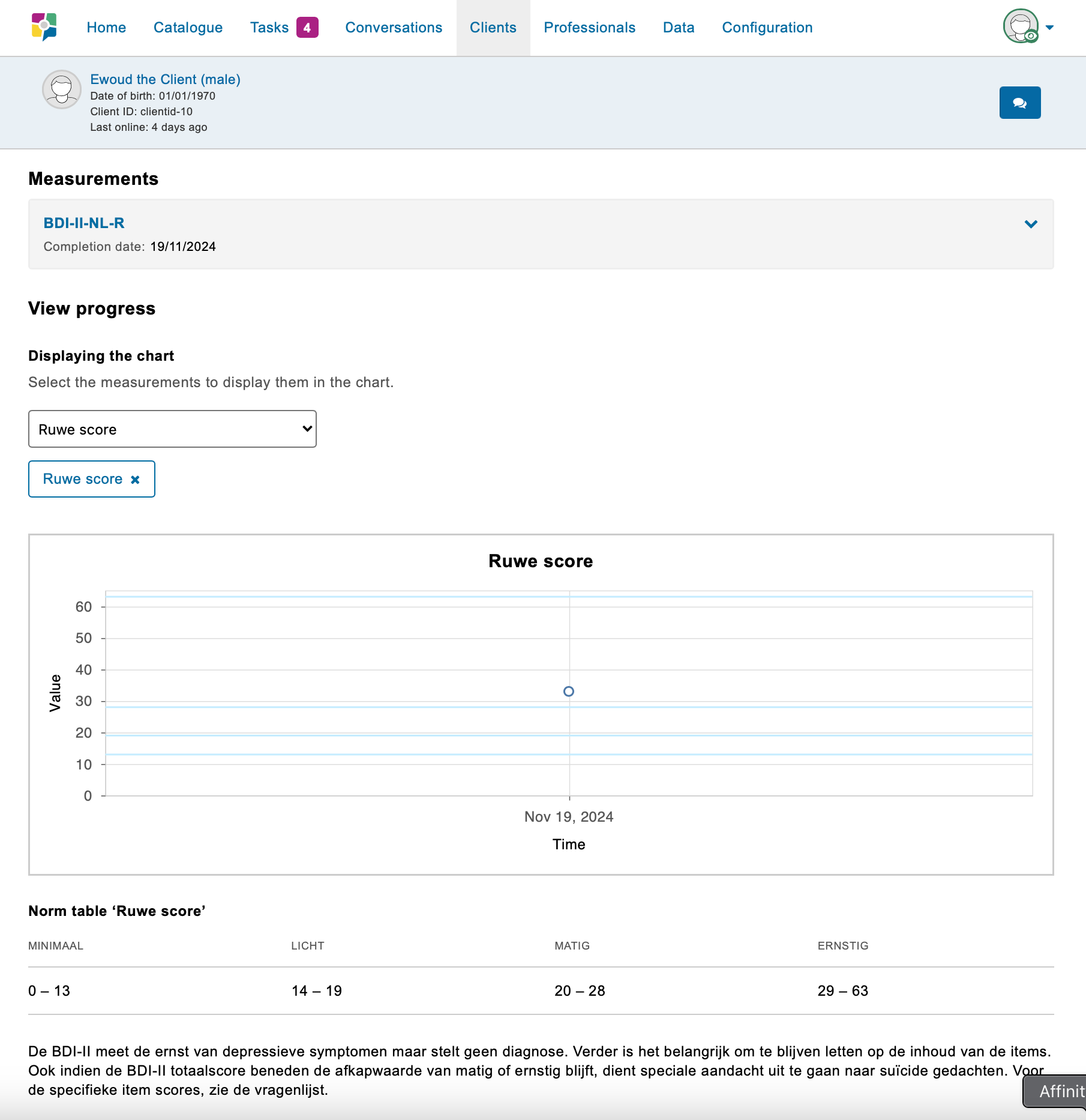Click the Last online: 4 days ago text
This screenshot has width=1086, height=1120.
tap(149, 127)
